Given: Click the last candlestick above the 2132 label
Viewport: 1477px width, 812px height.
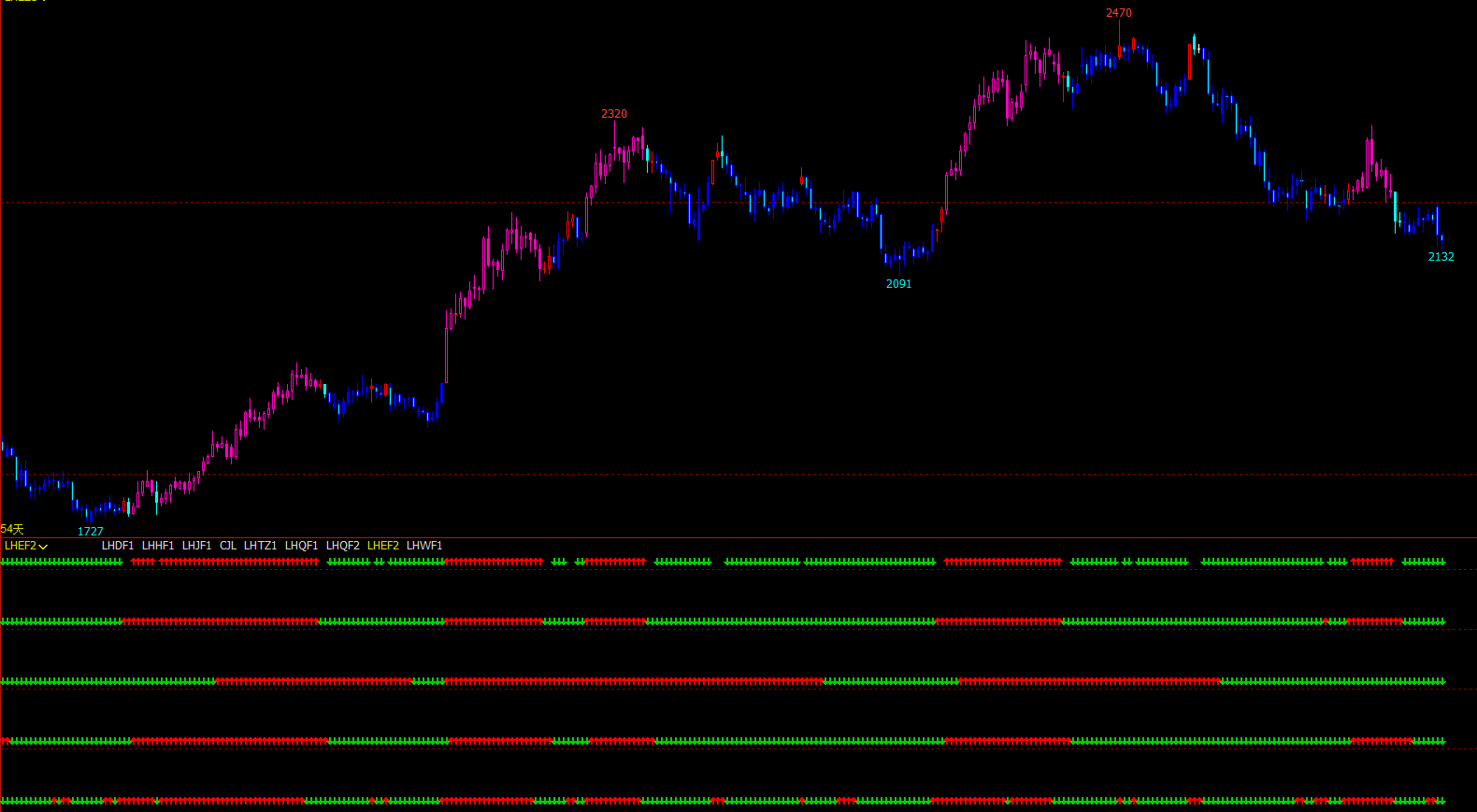Looking at the screenshot, I should (x=1441, y=237).
